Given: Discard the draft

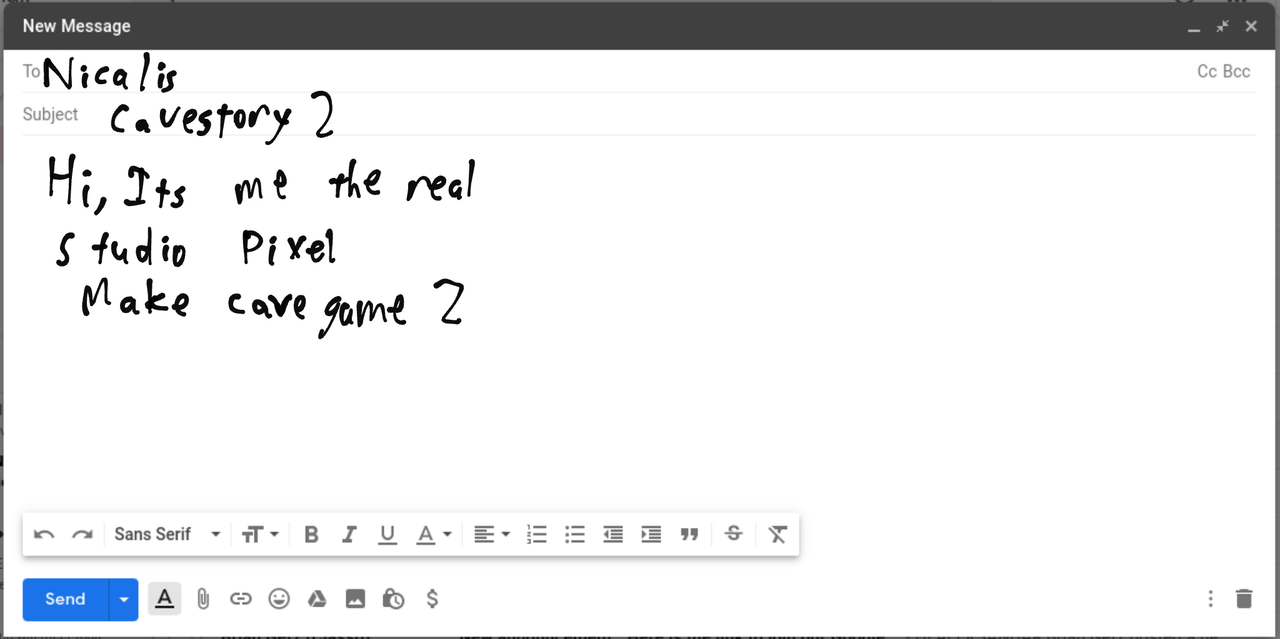Looking at the screenshot, I should (1244, 599).
